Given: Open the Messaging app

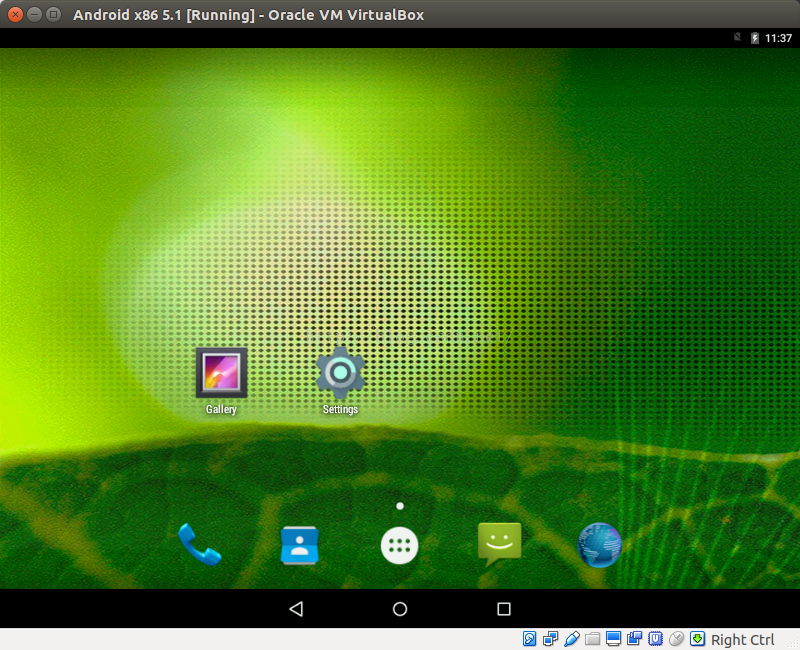Looking at the screenshot, I should tap(499, 544).
